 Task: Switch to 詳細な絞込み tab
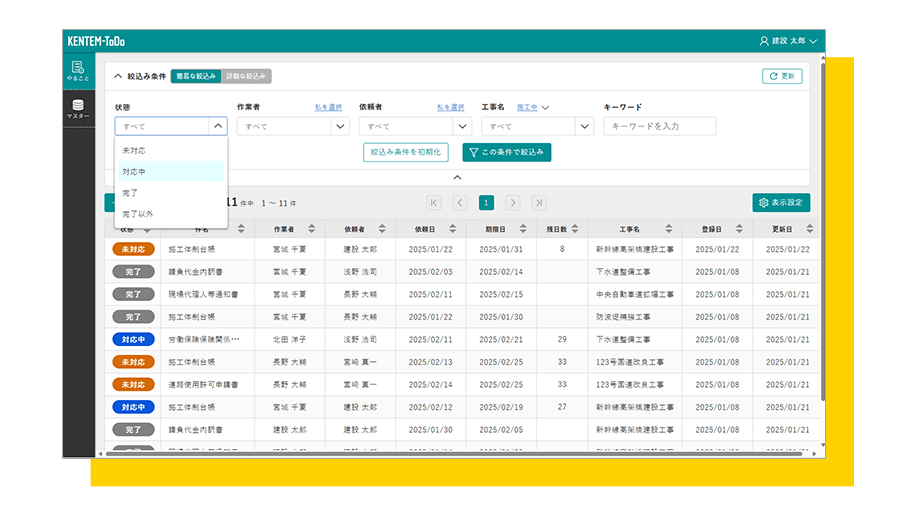click(246, 76)
